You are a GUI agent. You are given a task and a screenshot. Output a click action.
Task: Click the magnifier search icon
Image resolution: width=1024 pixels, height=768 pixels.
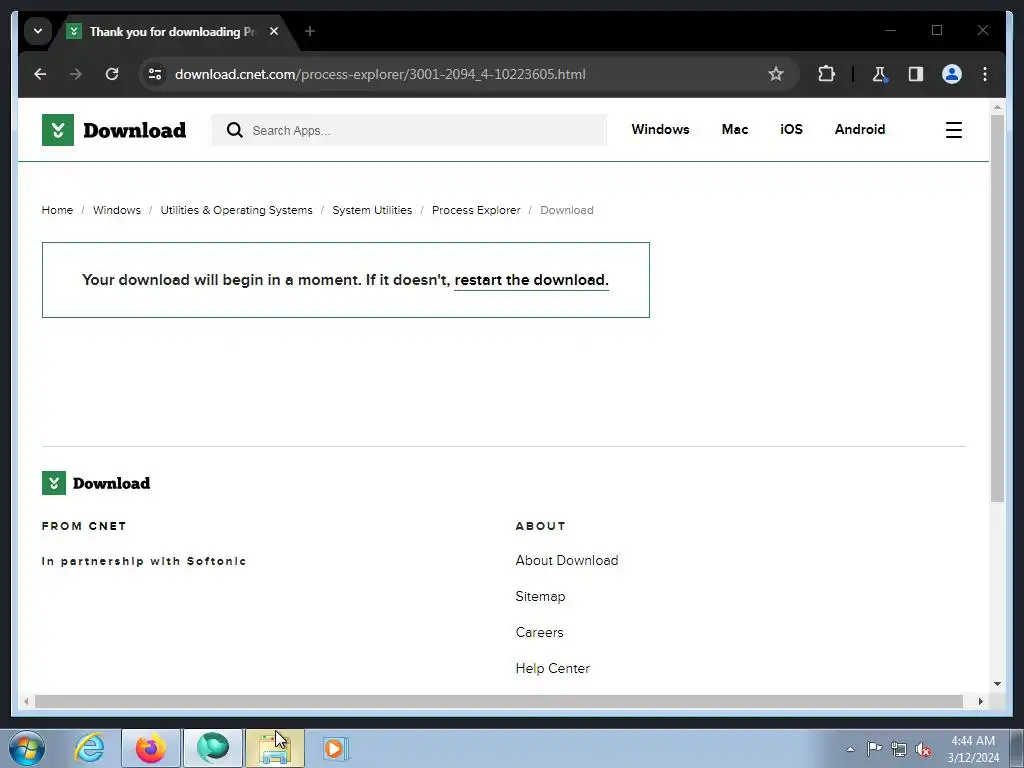tap(234, 131)
